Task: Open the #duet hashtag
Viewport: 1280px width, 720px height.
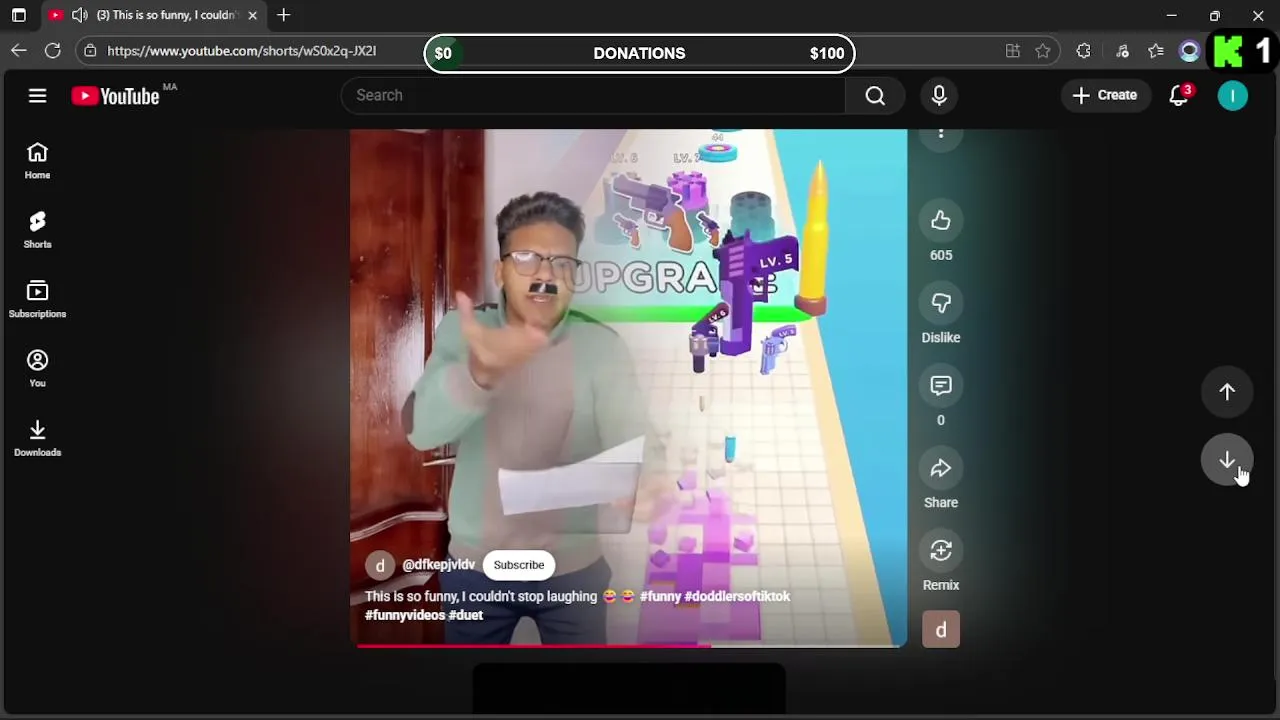Action: [x=466, y=615]
